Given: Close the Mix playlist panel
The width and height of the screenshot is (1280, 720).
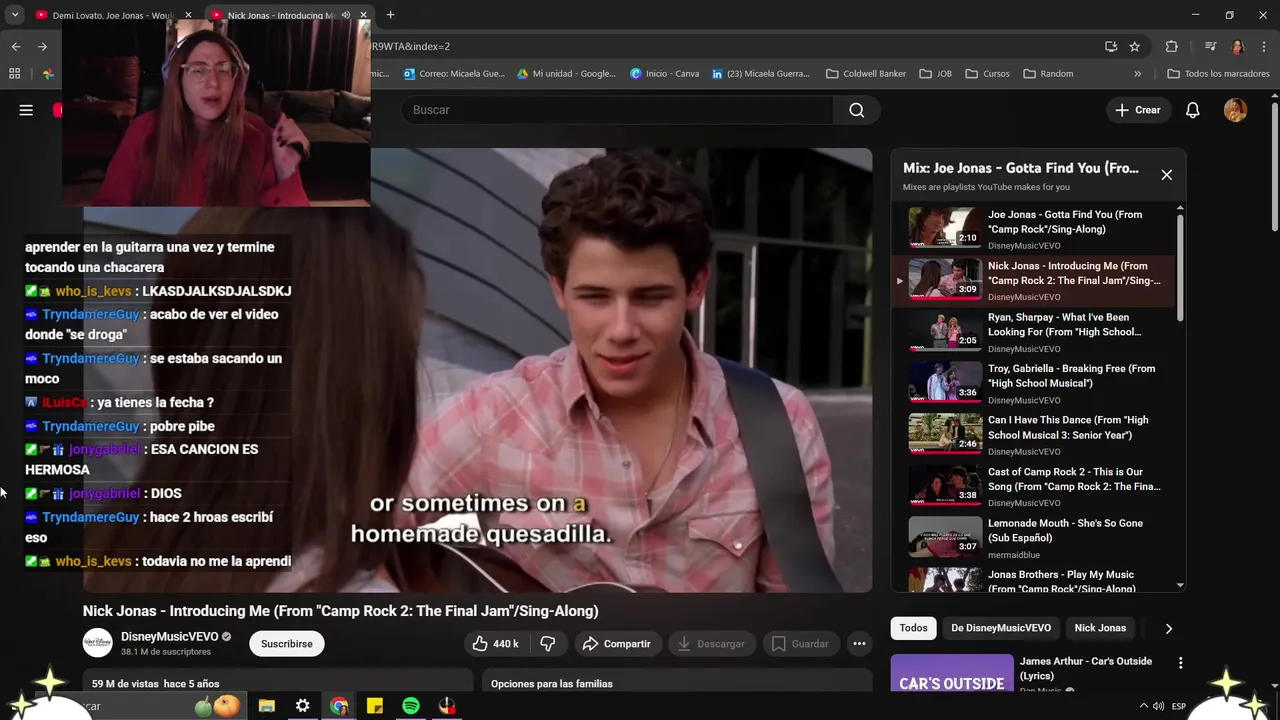Looking at the screenshot, I should pos(1166,175).
